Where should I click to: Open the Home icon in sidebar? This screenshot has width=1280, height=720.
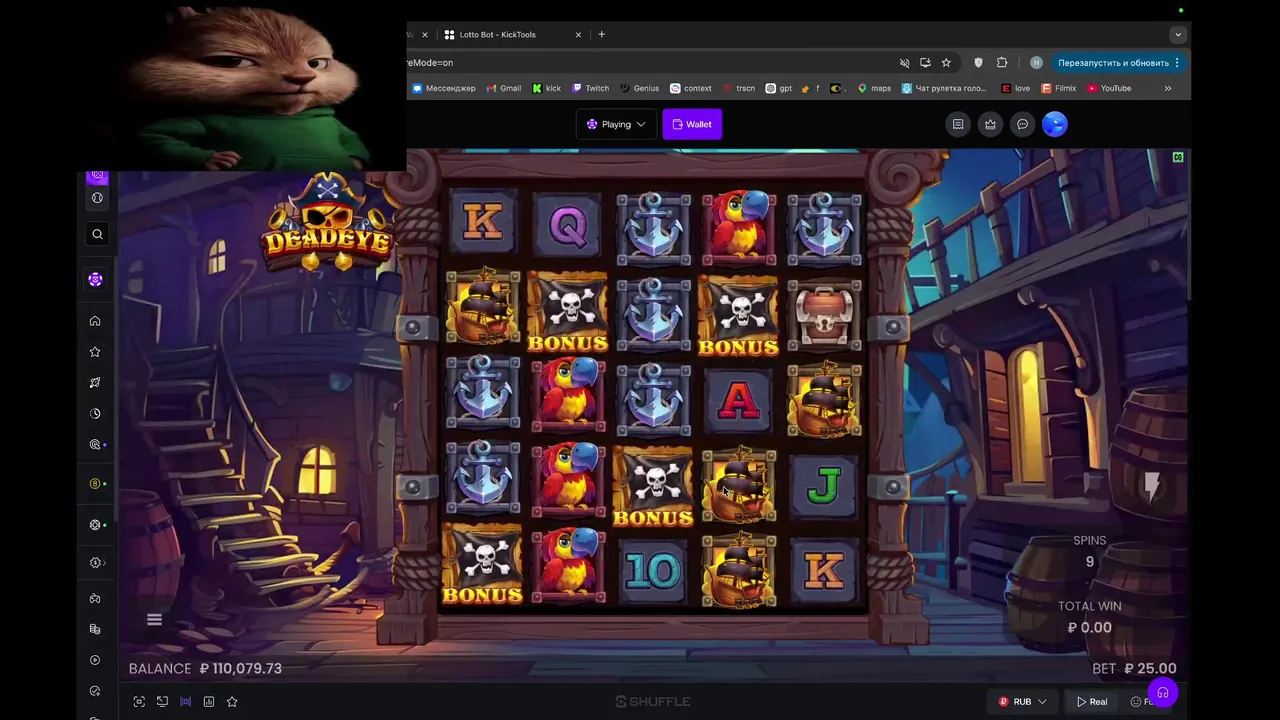click(x=95, y=321)
